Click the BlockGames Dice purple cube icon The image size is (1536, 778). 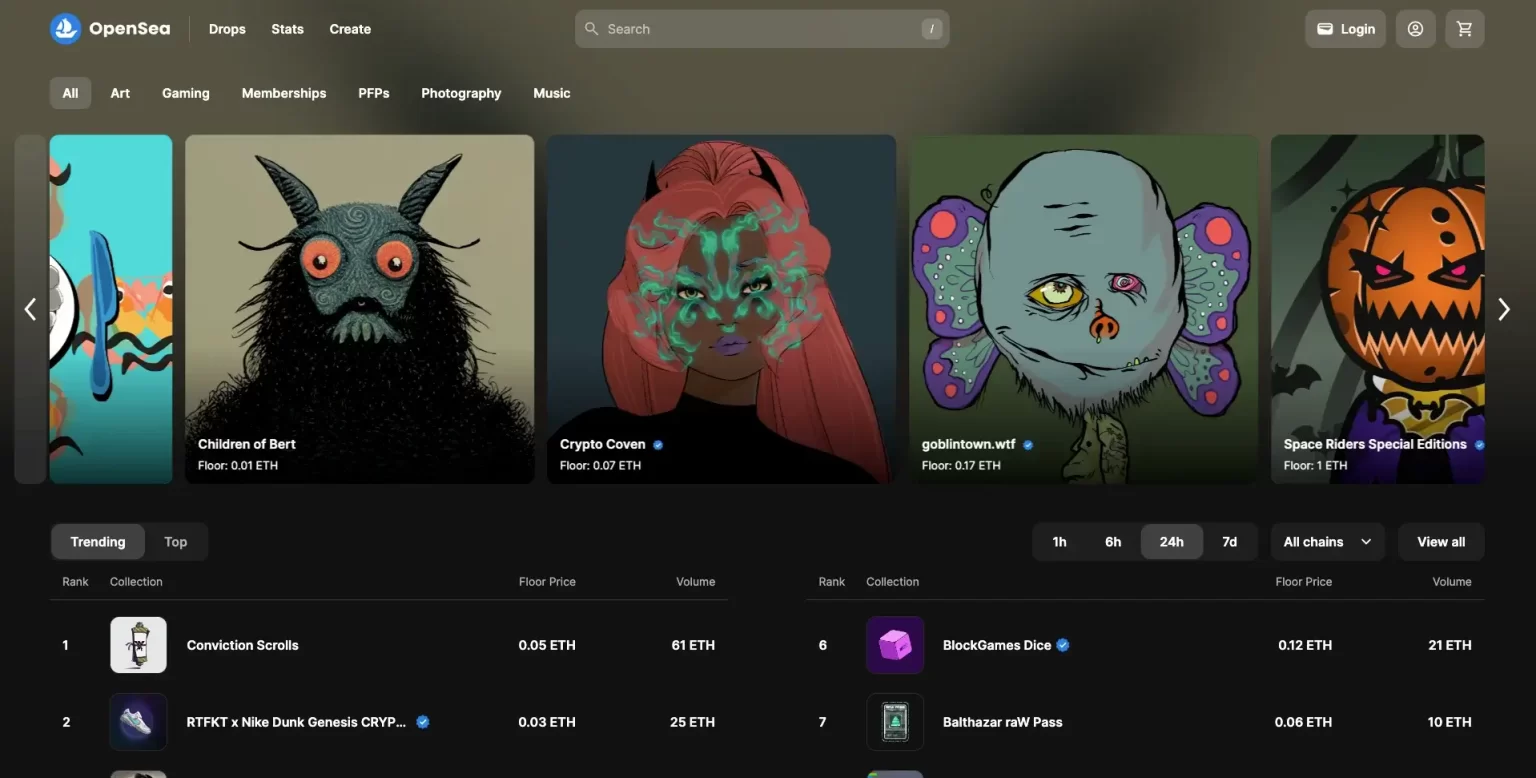pos(894,645)
